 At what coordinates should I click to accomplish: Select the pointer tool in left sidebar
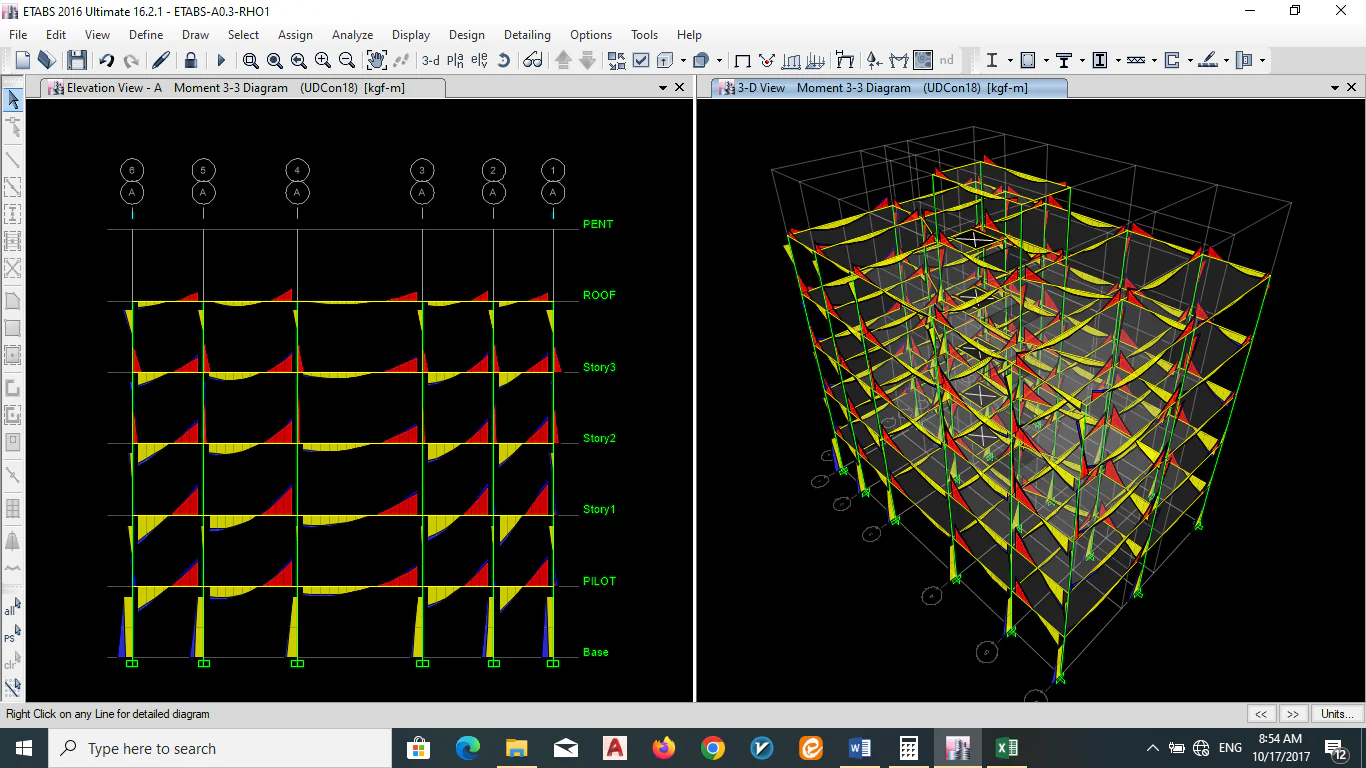click(x=13, y=99)
